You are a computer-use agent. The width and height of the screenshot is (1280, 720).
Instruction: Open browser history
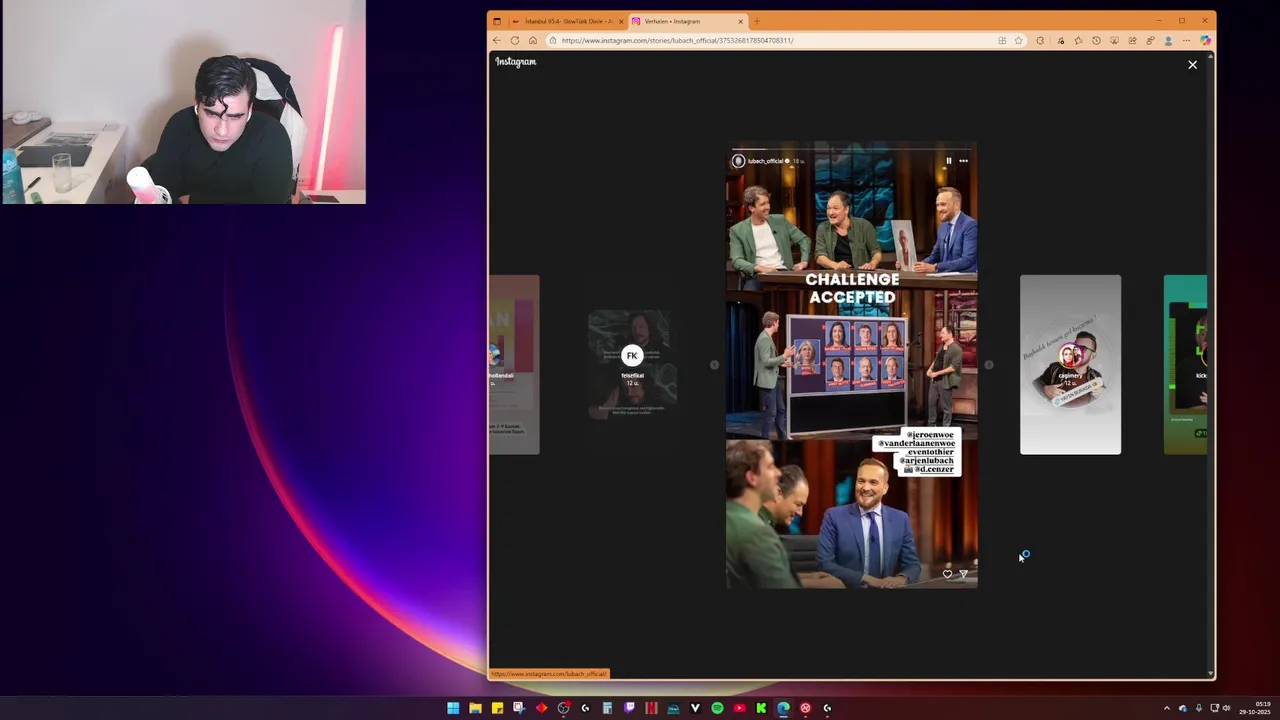pos(1096,41)
